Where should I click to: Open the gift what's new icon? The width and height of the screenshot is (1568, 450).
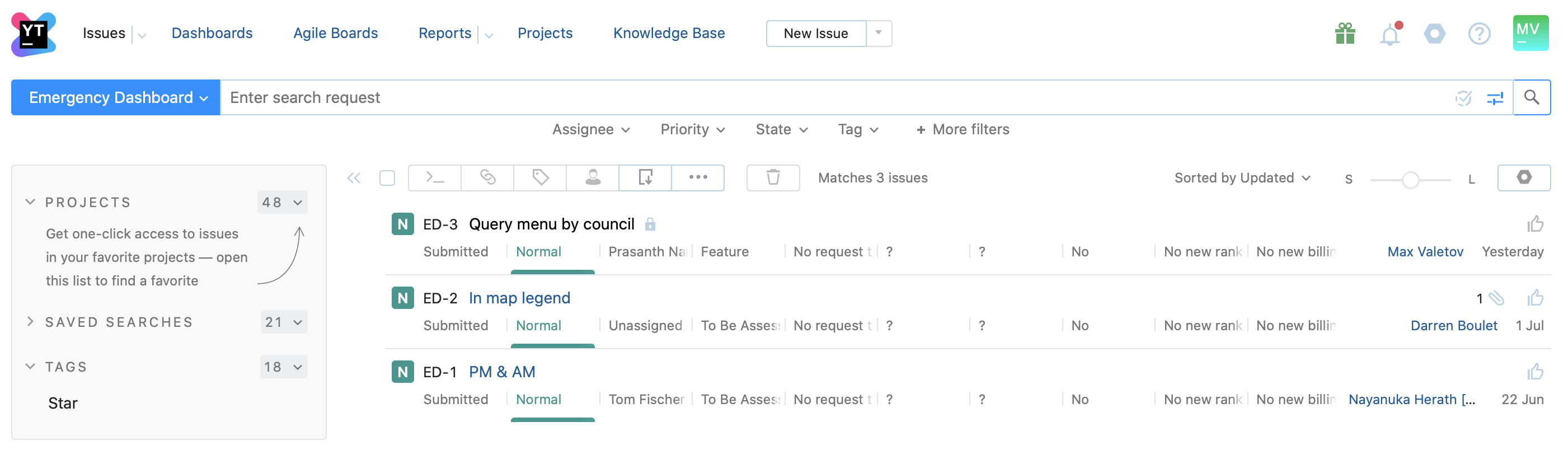(x=1345, y=34)
